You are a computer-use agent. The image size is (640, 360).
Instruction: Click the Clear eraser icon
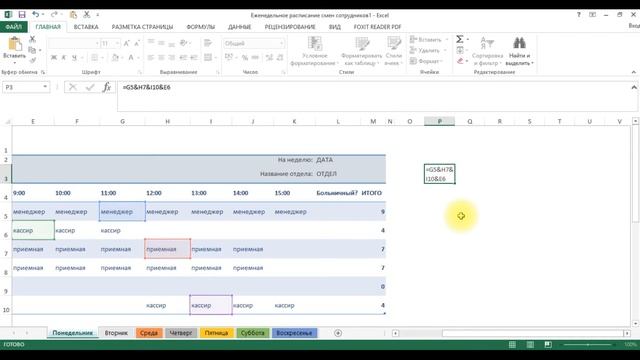click(x=460, y=61)
